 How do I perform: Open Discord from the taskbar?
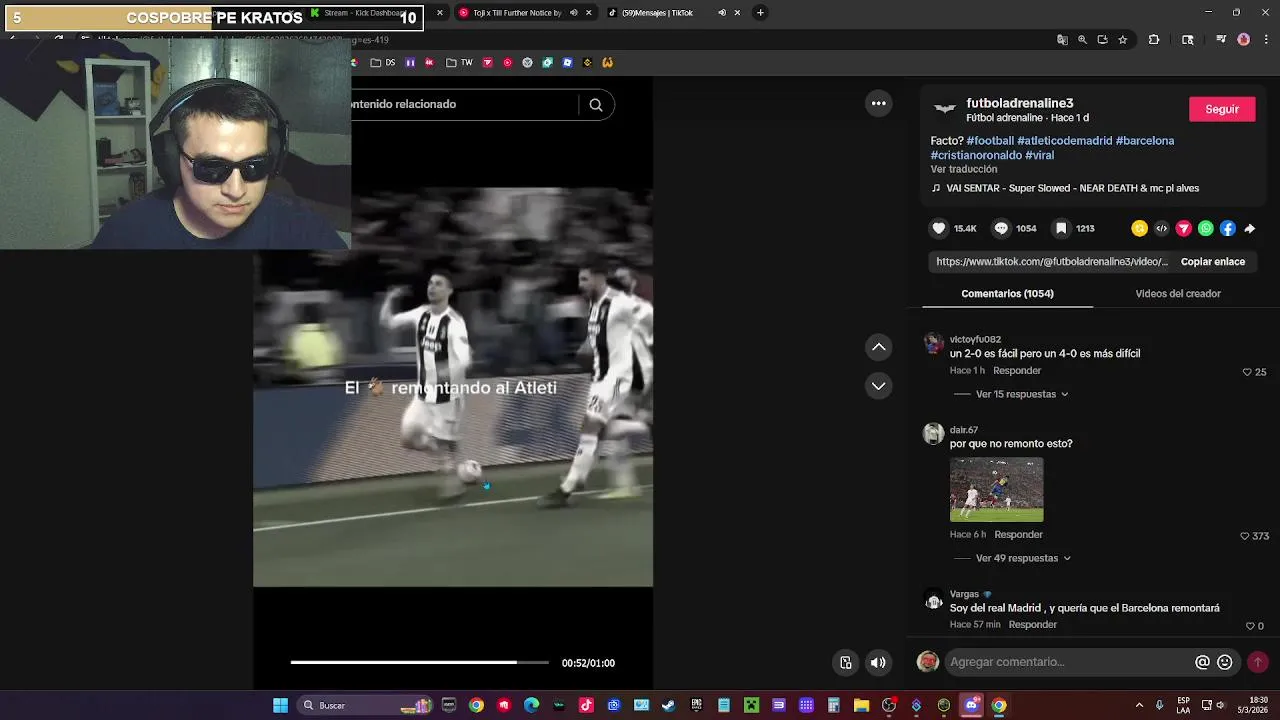(x=971, y=706)
